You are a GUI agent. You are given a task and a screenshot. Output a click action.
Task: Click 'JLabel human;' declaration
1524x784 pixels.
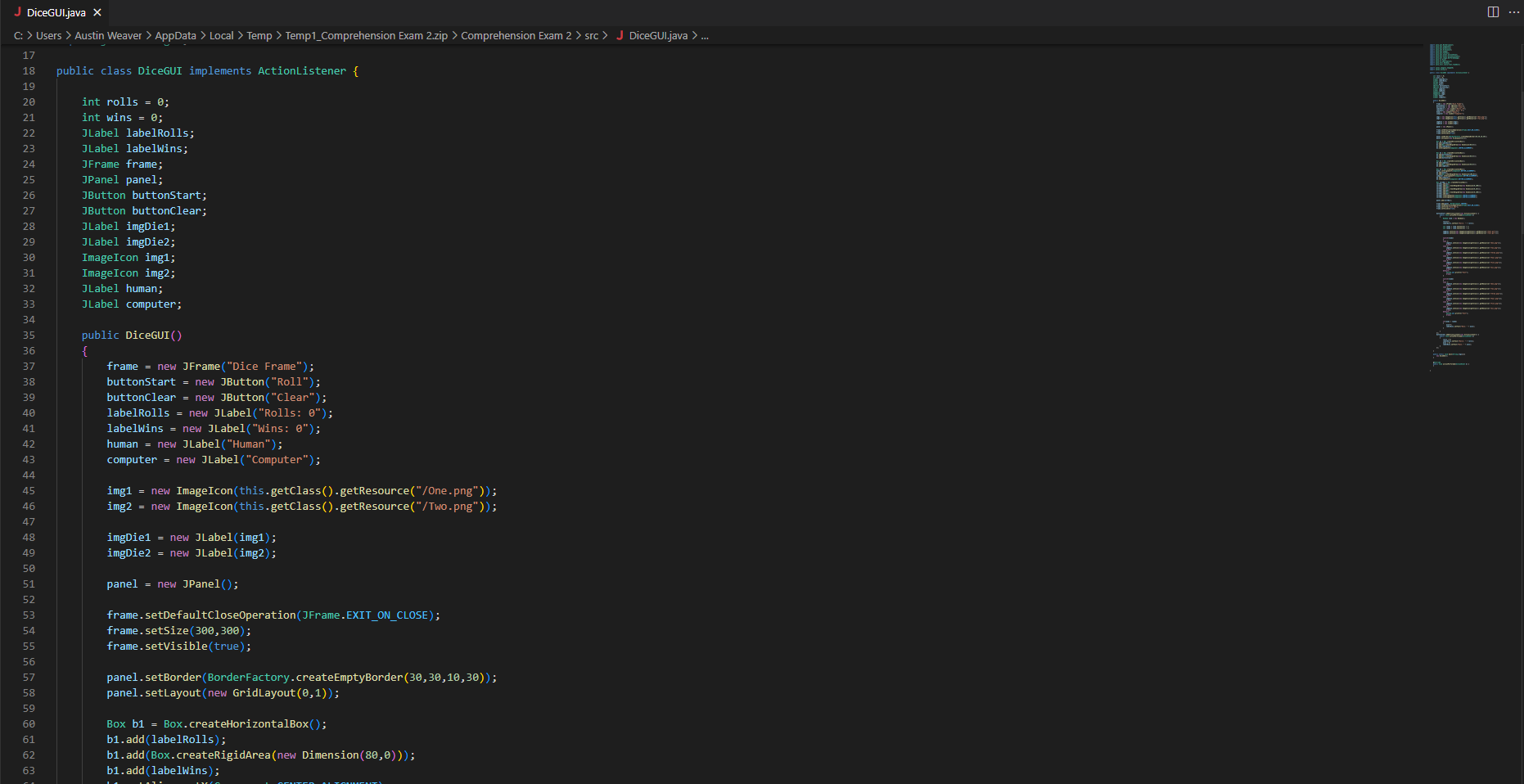[122, 289]
